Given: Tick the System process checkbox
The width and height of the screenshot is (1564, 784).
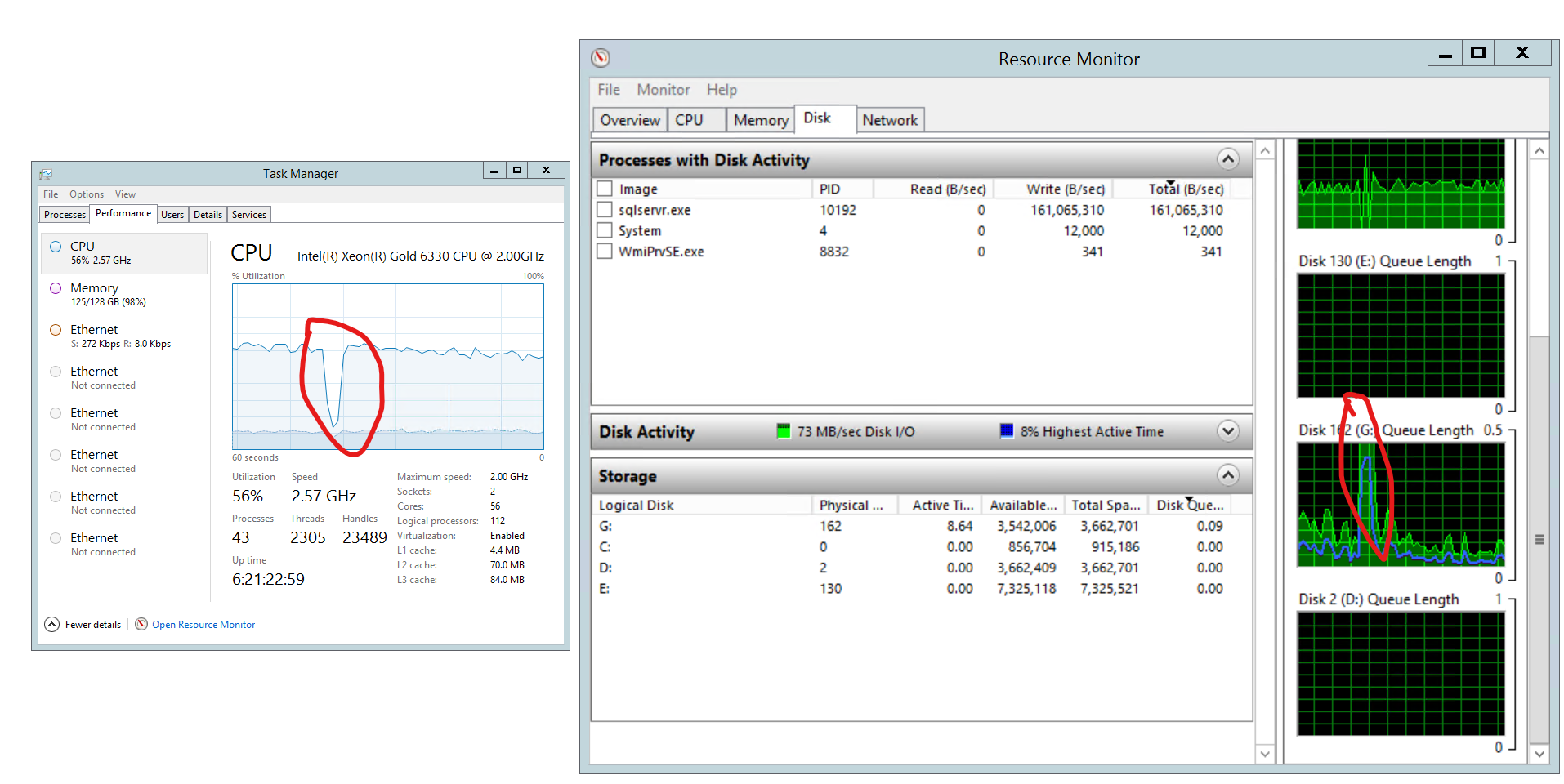Looking at the screenshot, I should coord(605,231).
